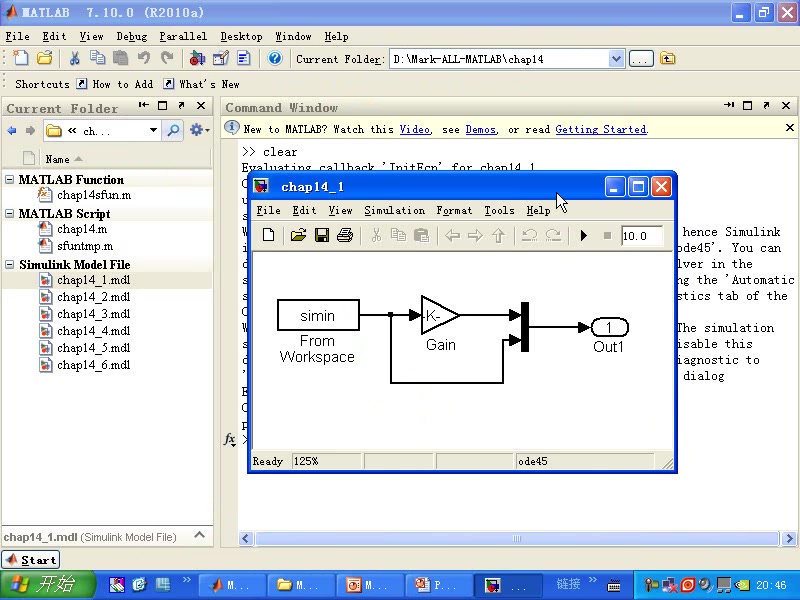Click New file icon in MATLAB toolbar
The width and height of the screenshot is (800, 600).
tap(21, 58)
